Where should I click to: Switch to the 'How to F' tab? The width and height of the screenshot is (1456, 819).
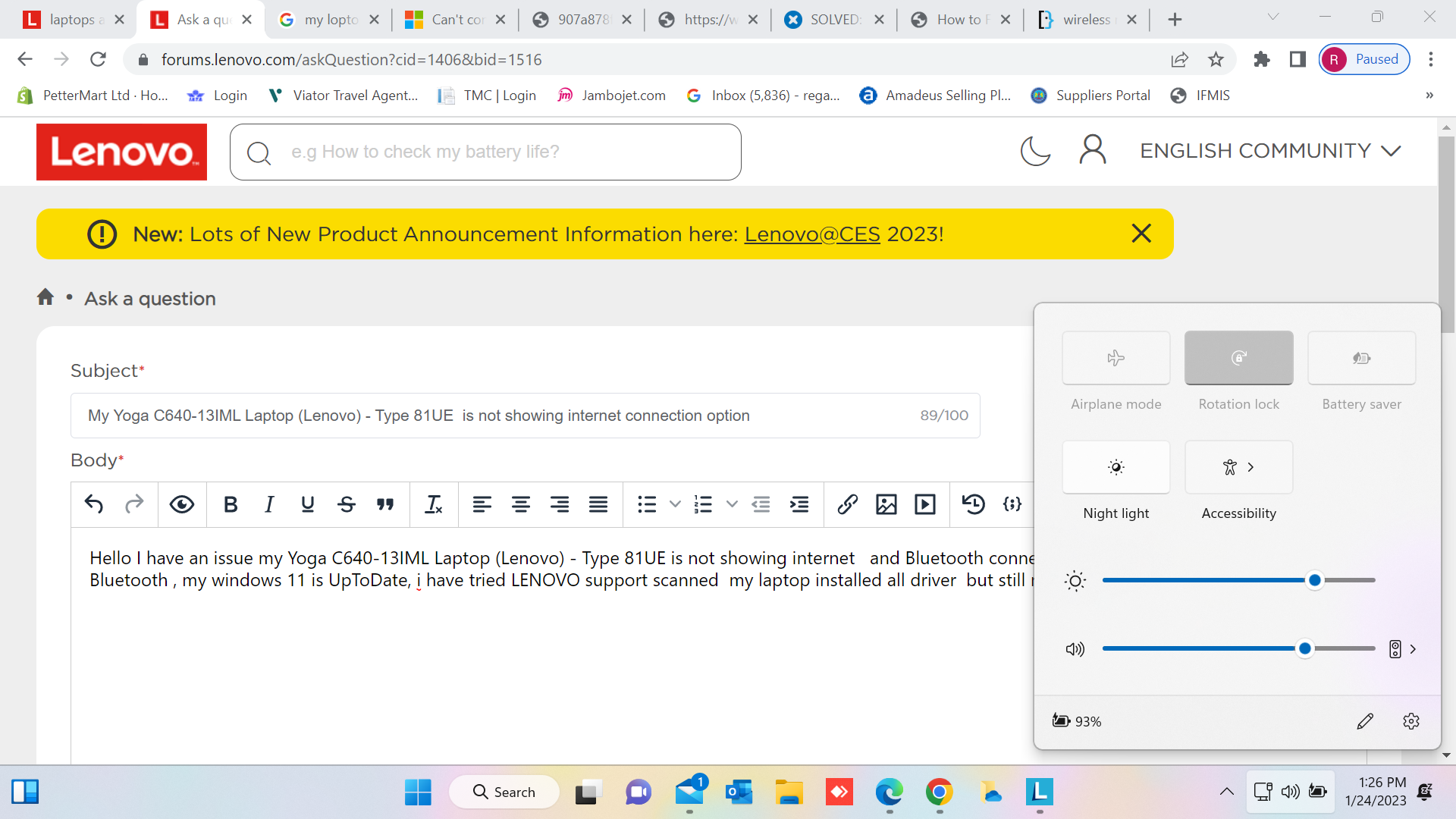(961, 20)
